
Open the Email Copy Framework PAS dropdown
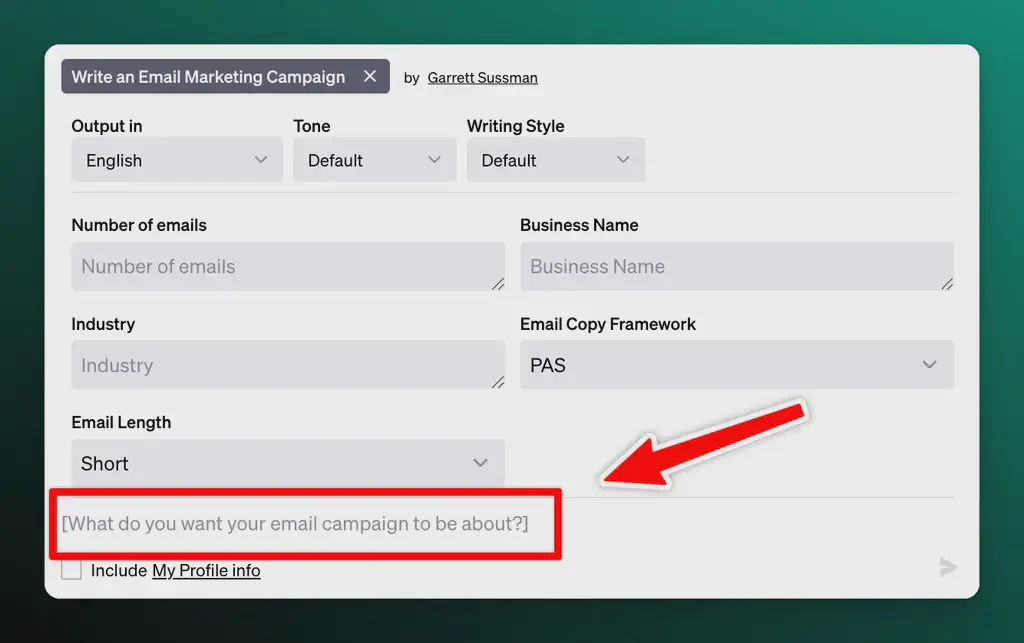737,365
